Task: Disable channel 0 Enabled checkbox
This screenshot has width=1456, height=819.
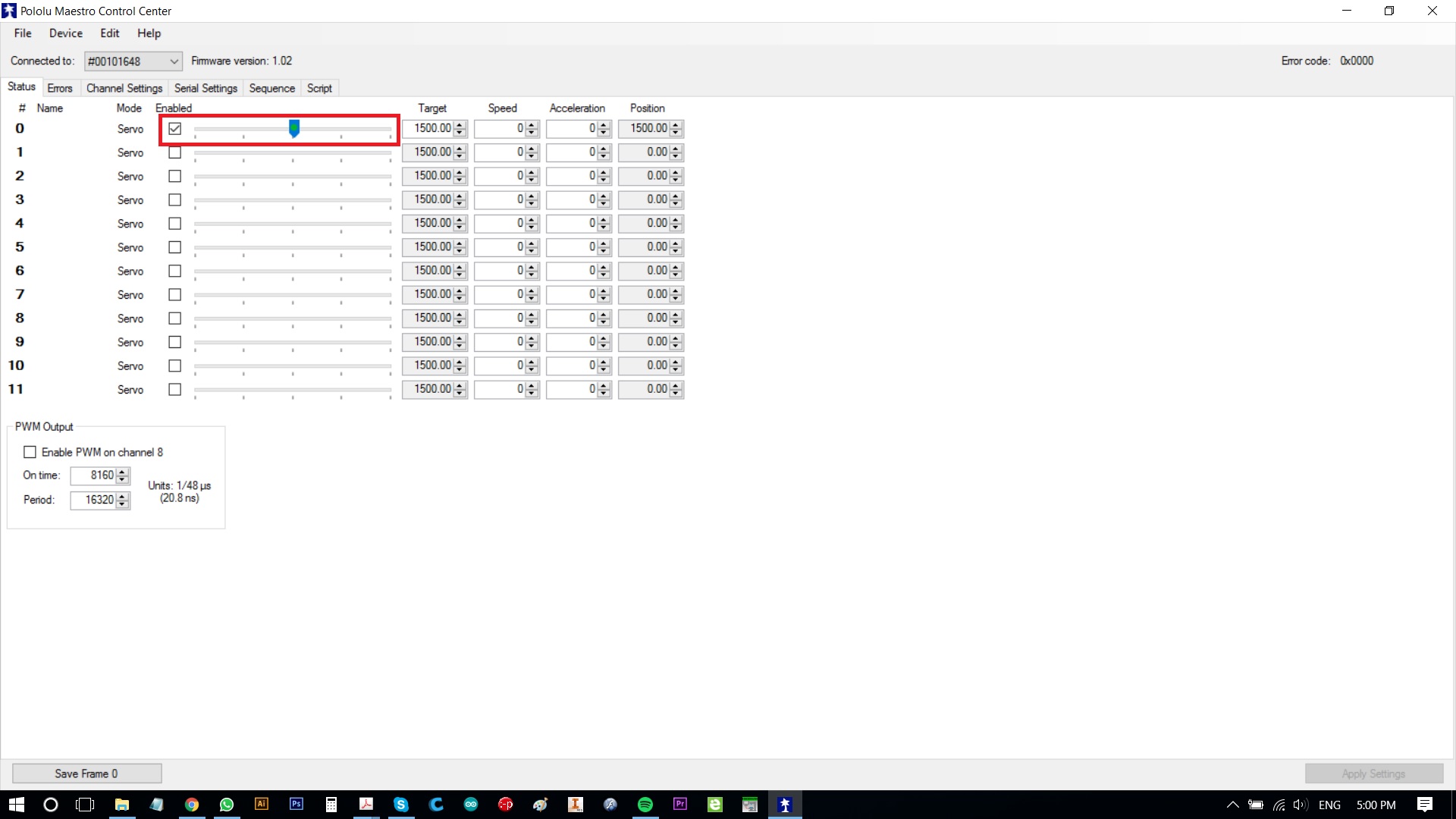Action: pos(175,129)
